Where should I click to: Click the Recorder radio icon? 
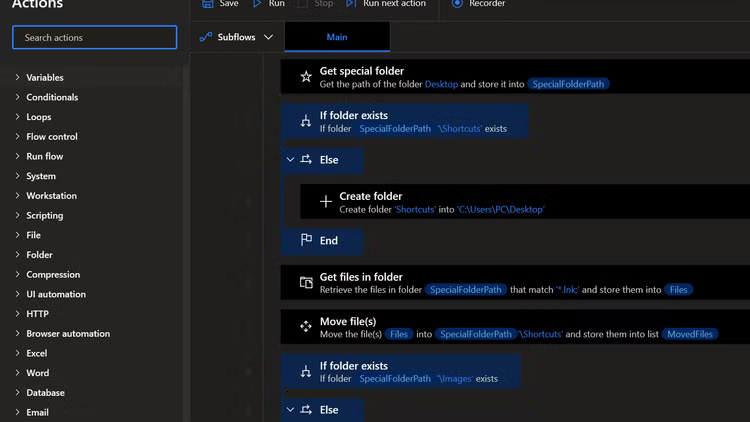coord(457,4)
